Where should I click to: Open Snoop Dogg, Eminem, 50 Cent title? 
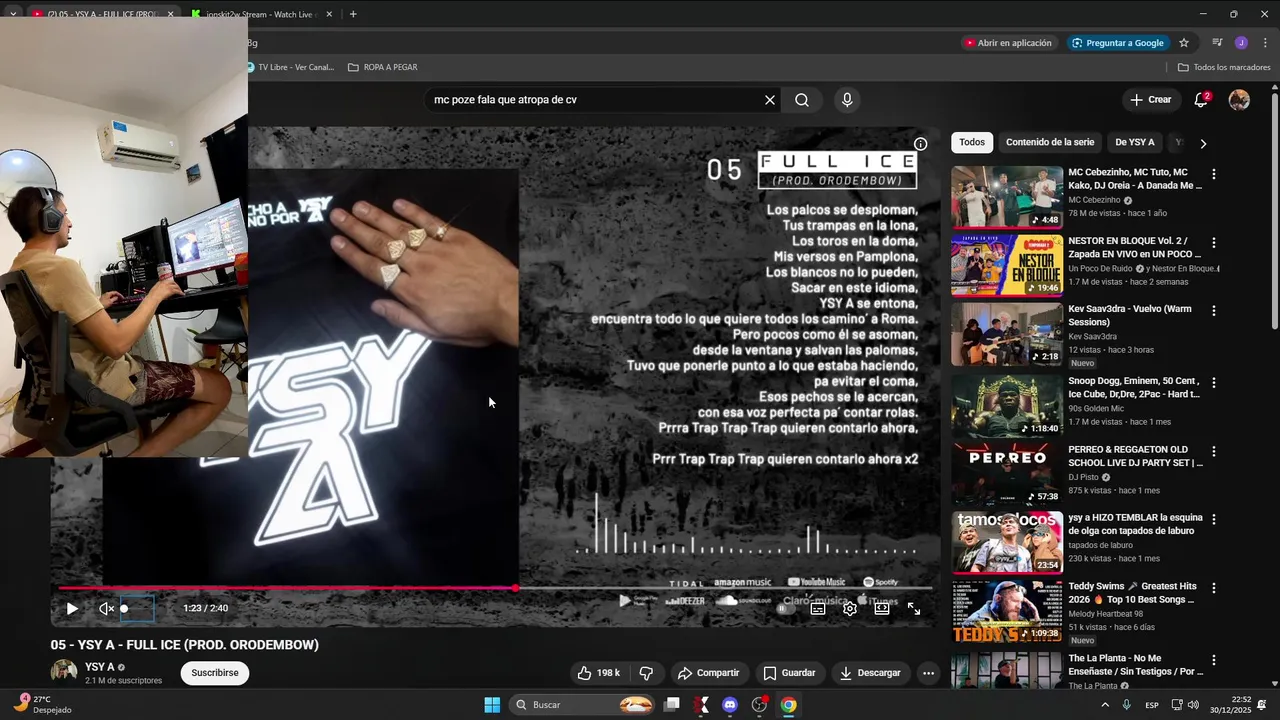click(x=1134, y=388)
